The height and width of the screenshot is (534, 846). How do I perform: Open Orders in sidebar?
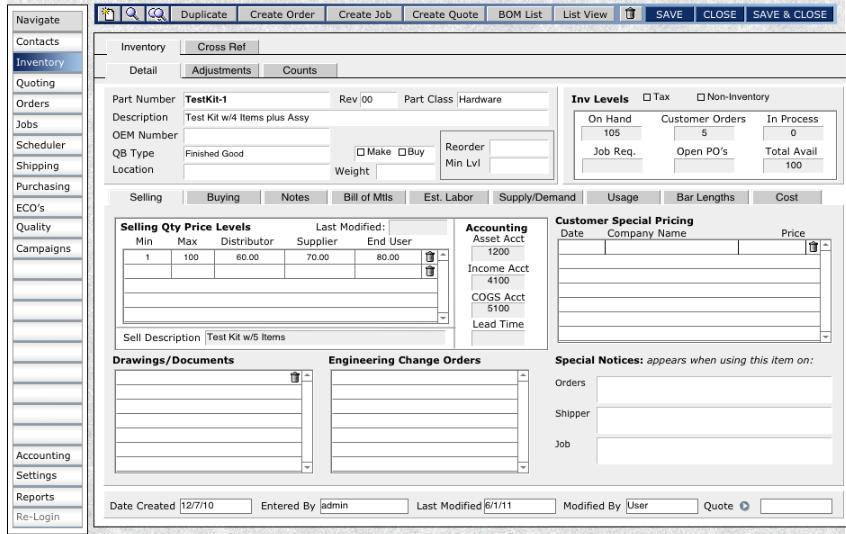pos(47,104)
